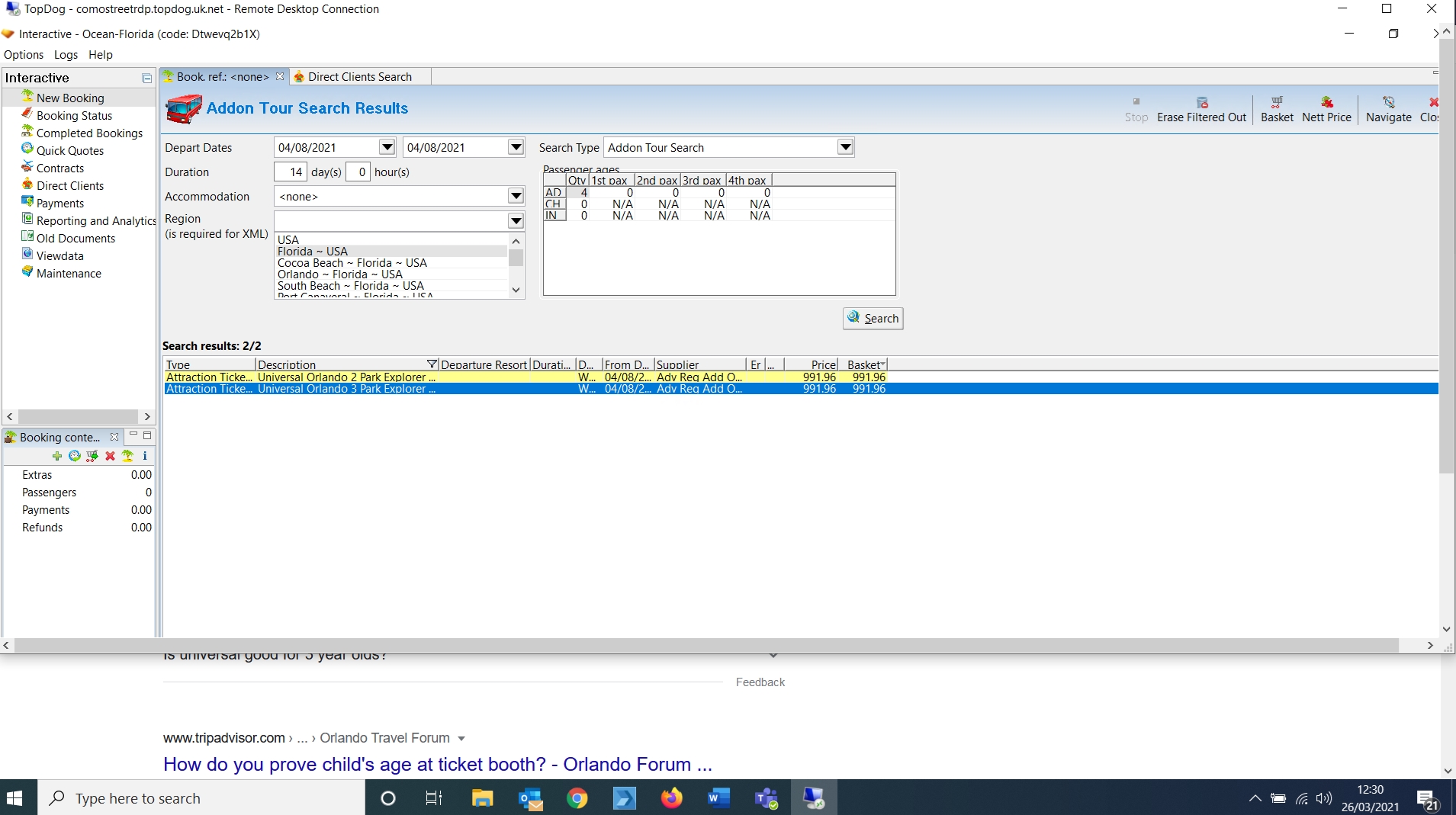
Task: Open Google Chrome from the taskbar
Action: pos(577,797)
